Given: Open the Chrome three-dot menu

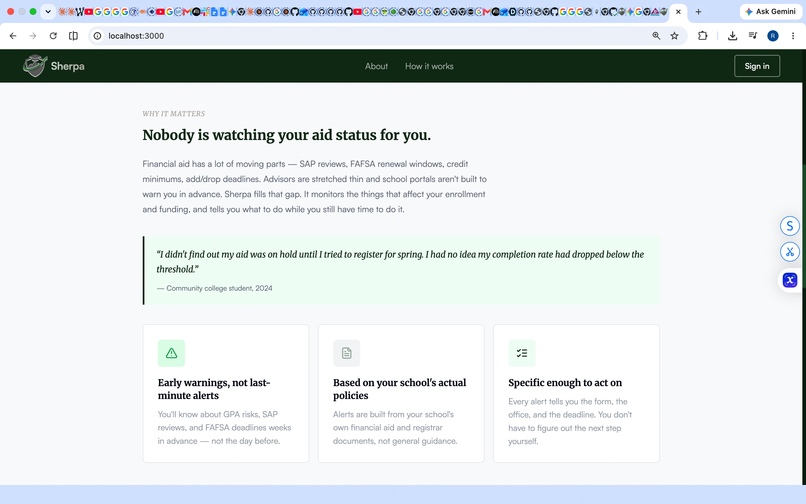Looking at the screenshot, I should 793,36.
